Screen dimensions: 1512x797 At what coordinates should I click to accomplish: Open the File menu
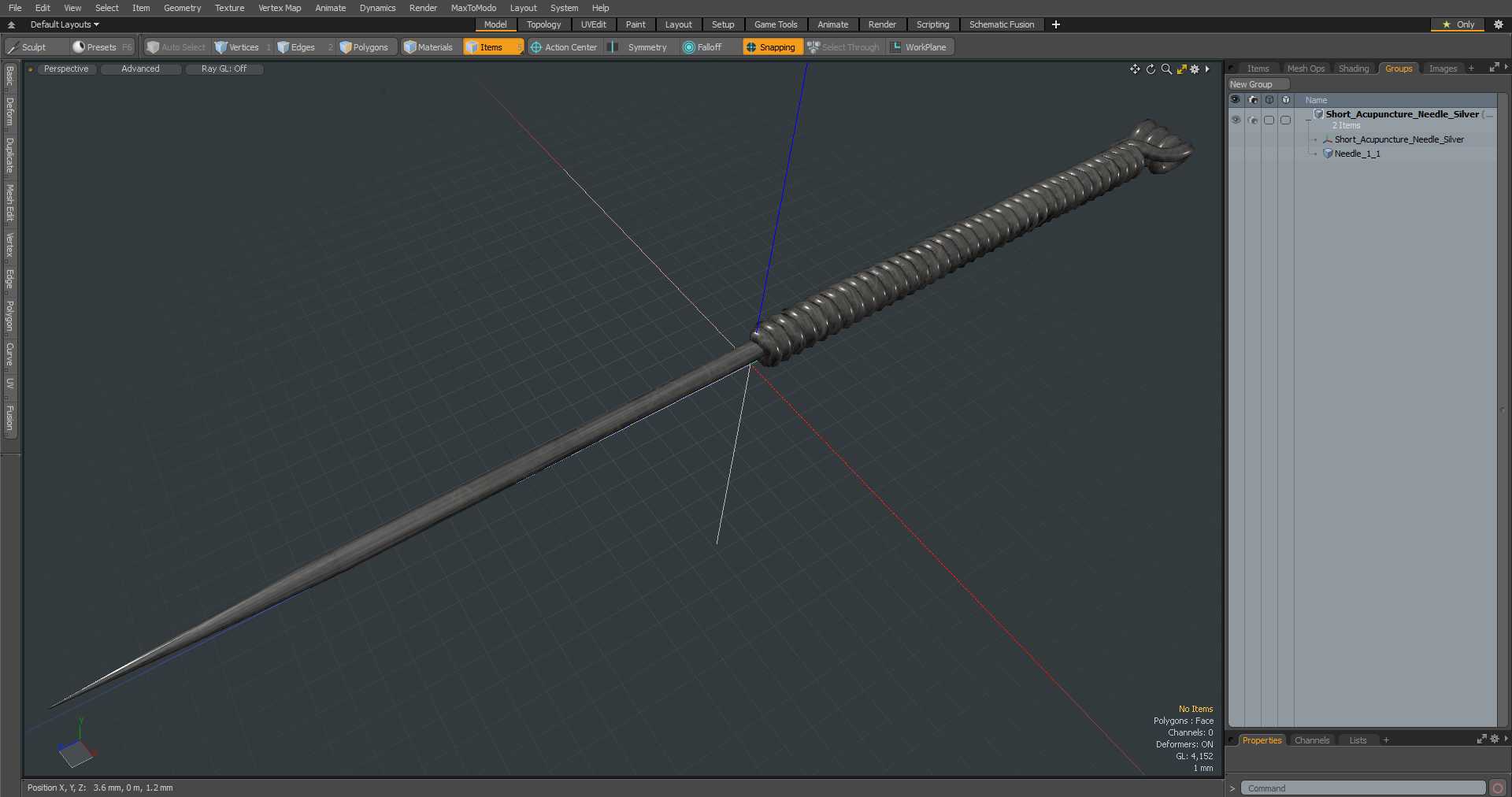(x=15, y=8)
